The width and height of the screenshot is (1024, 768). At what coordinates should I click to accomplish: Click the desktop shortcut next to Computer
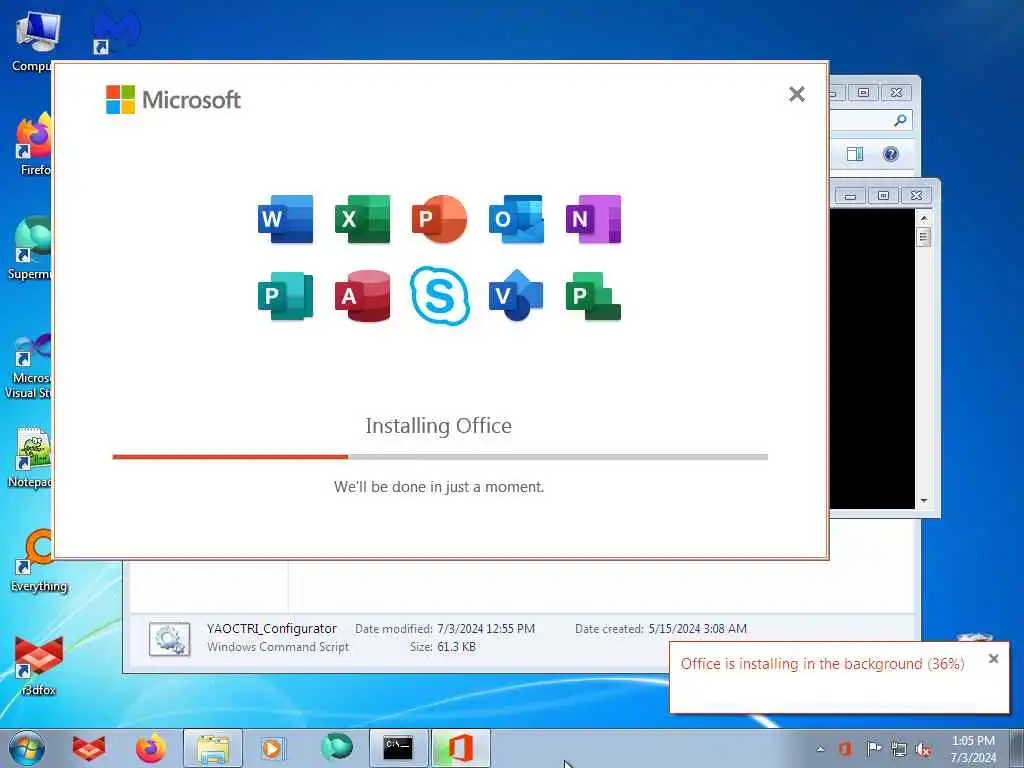tap(116, 31)
